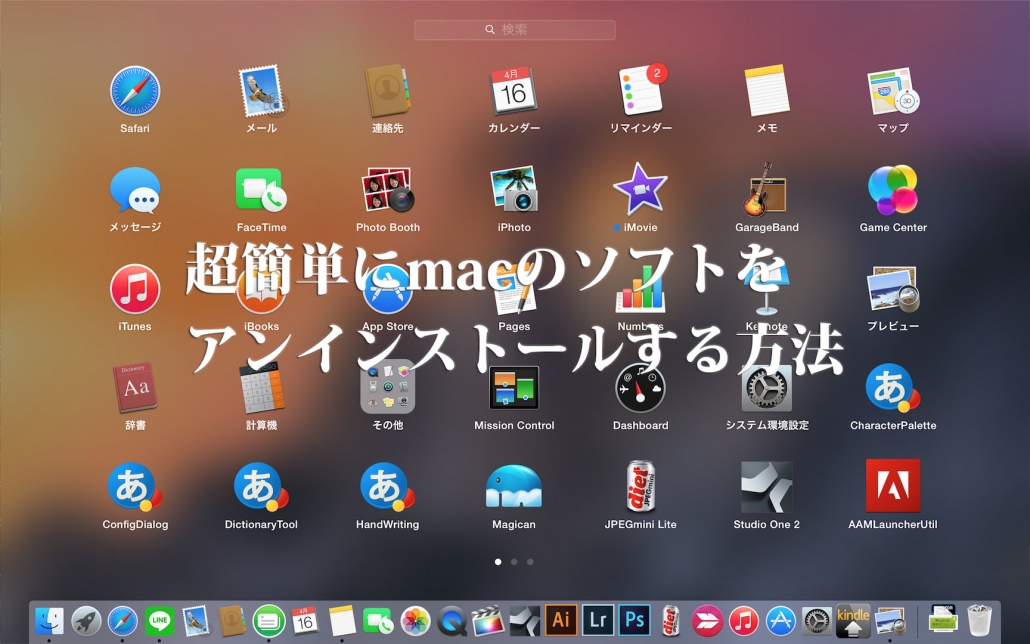Launch Numbers from Launchpad
The image size is (1030, 644).
click(x=640, y=289)
